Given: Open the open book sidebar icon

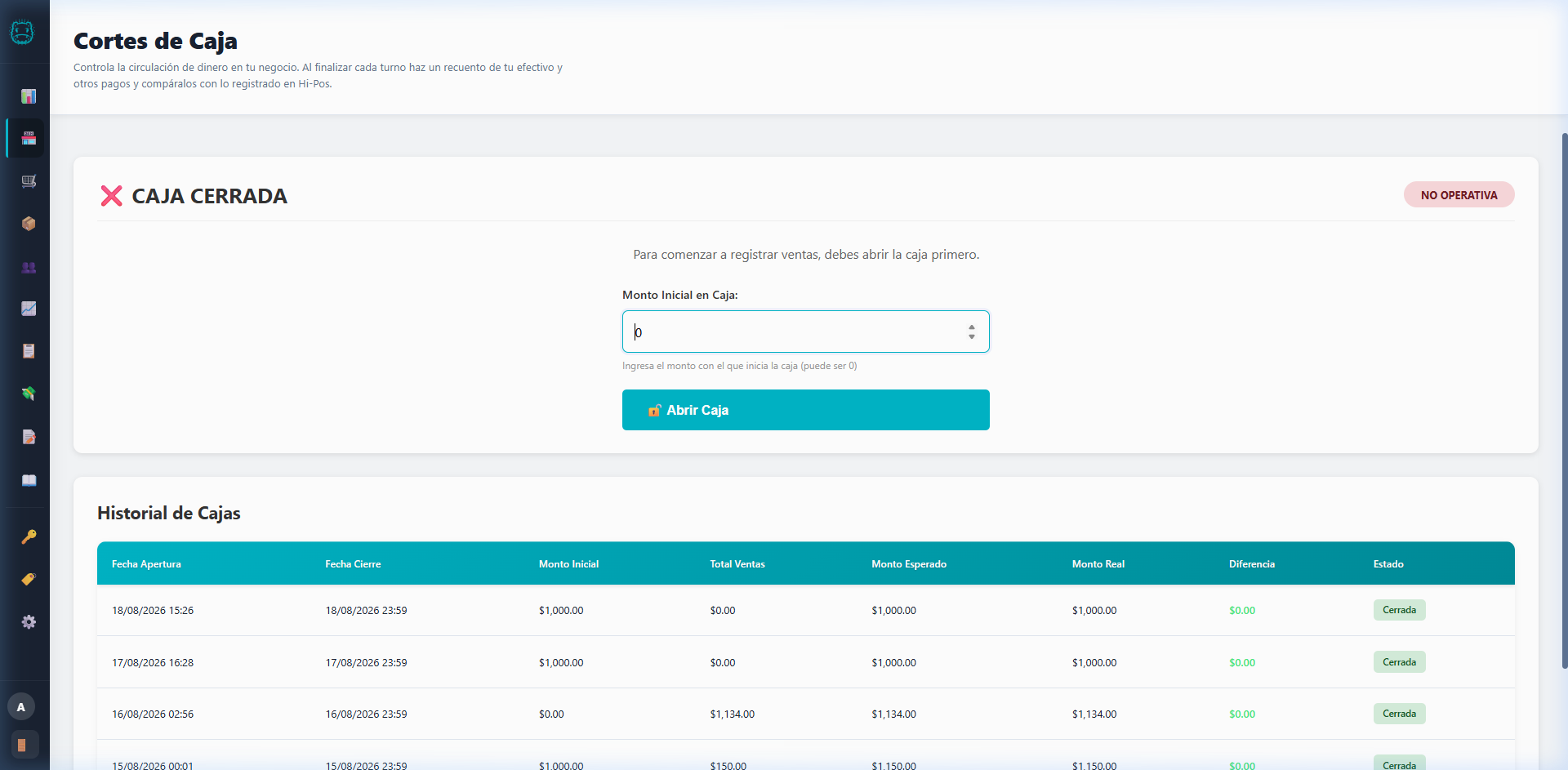Looking at the screenshot, I should (29, 480).
